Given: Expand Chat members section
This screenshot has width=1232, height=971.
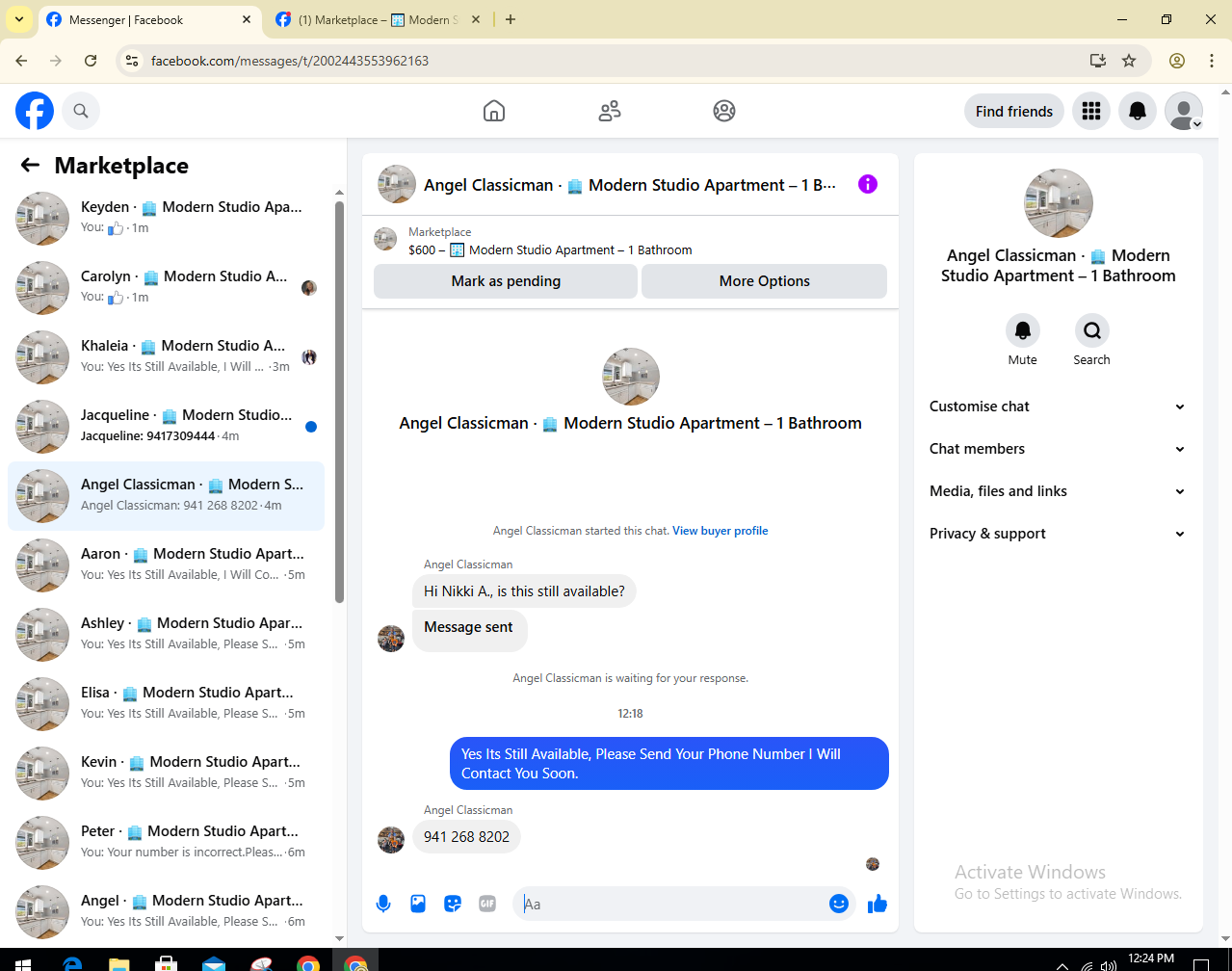Looking at the screenshot, I should pos(1057,449).
